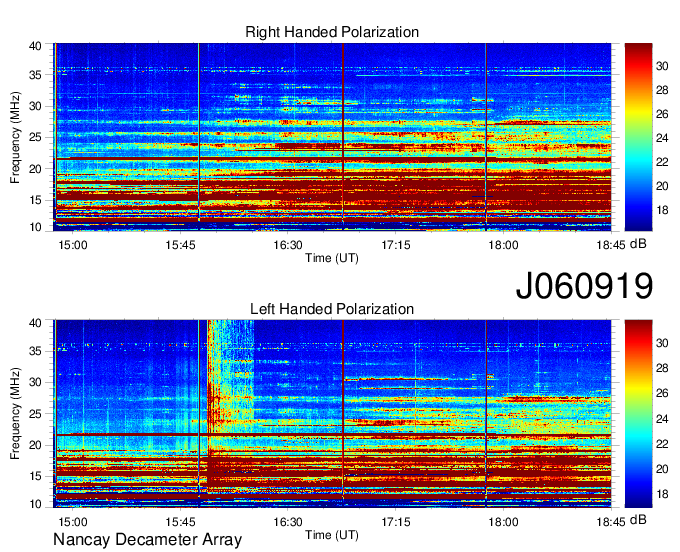Click the 30 dB label on the left-handed color bar
This screenshot has width=680, height=552.
click(x=662, y=343)
